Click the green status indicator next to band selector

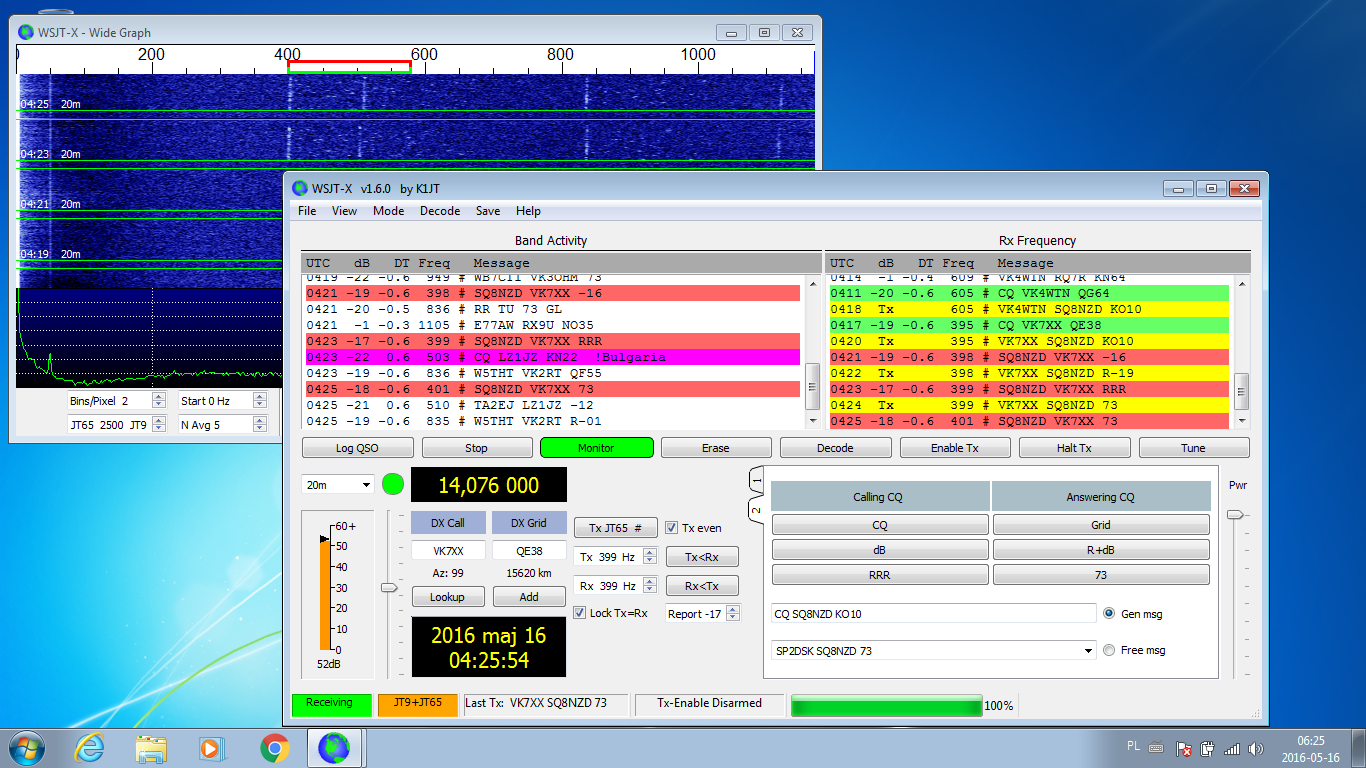pyautogui.click(x=393, y=485)
